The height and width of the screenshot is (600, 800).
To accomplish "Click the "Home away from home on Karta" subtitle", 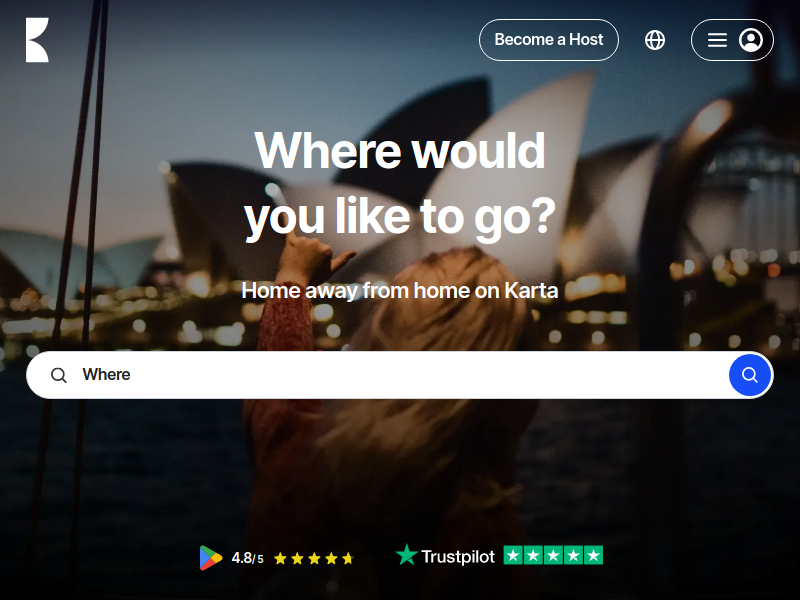I will pos(399,290).
